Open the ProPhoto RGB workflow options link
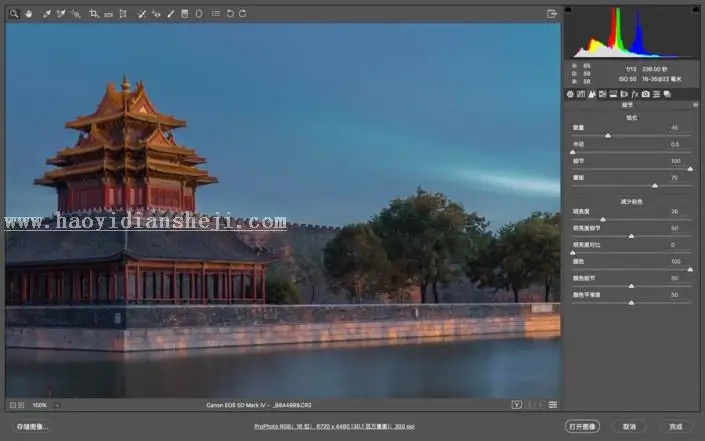705x441 pixels. pyautogui.click(x=335, y=426)
